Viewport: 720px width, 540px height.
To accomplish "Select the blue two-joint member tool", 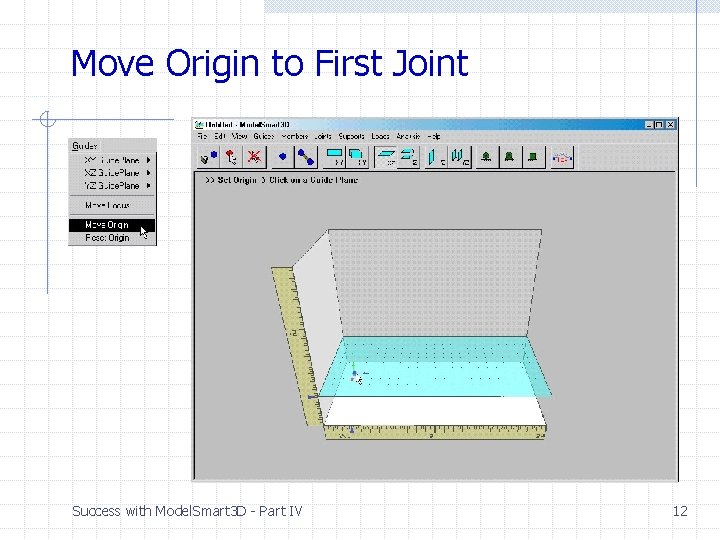I will pyautogui.click(x=305, y=157).
